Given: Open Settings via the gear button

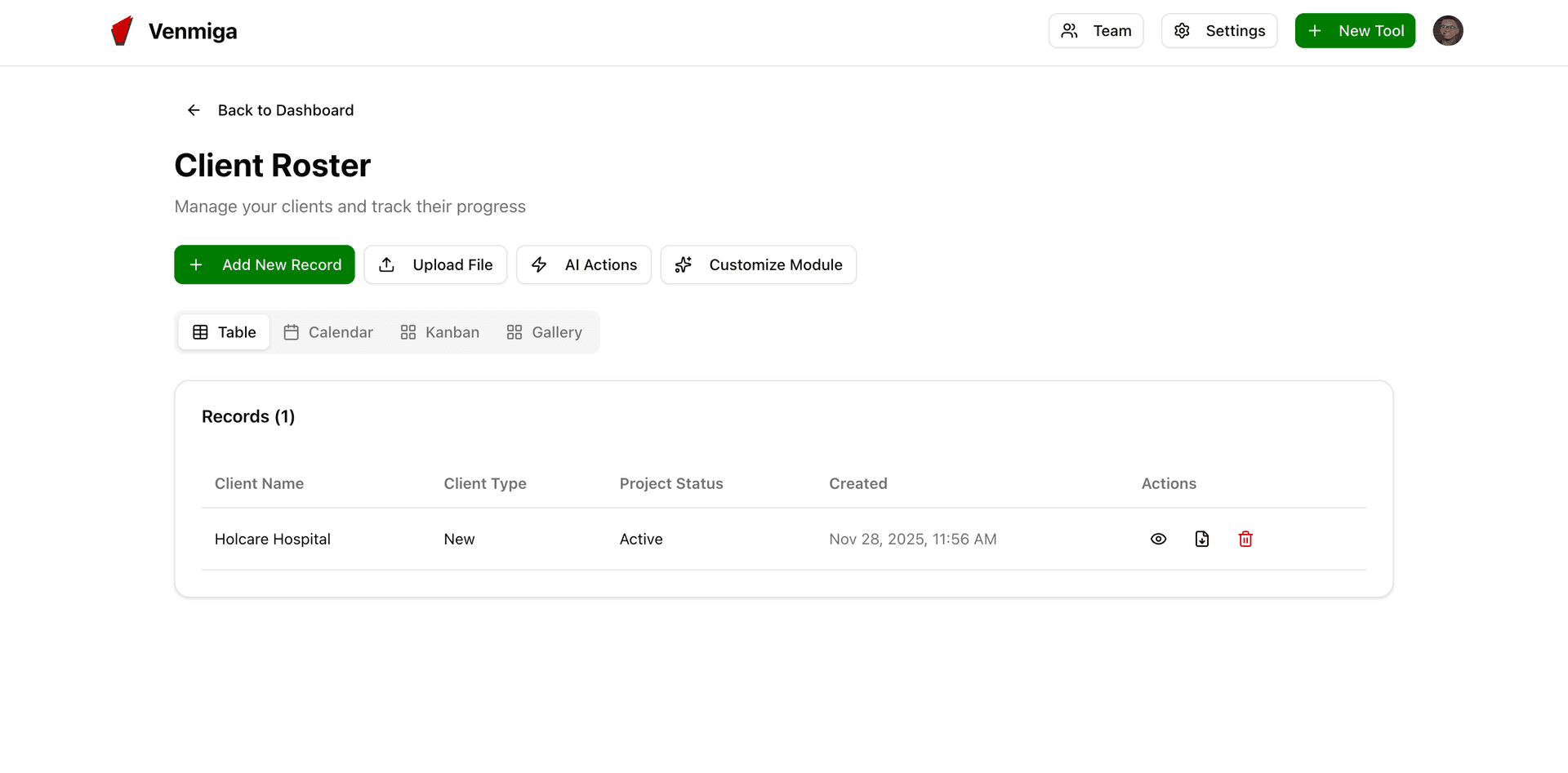Looking at the screenshot, I should [x=1218, y=31].
